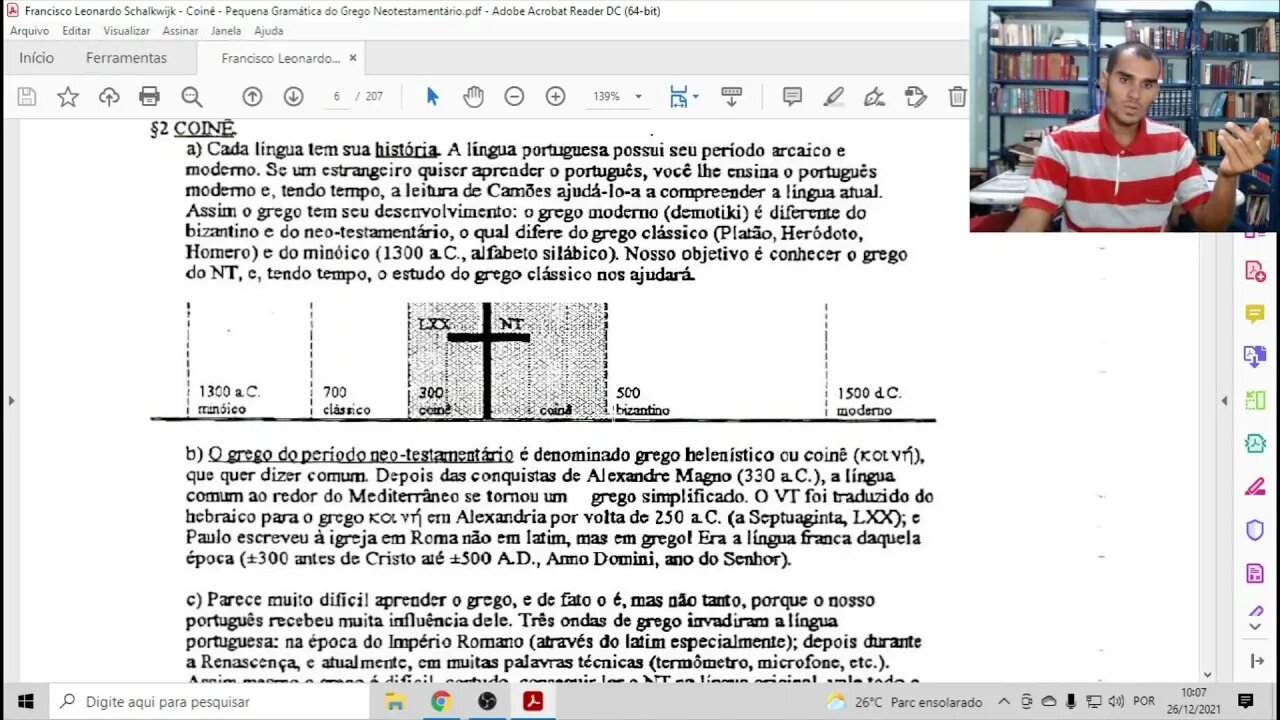Collapse the right tools pane with arrow-bar icon
Screen dimensions: 1280x720
coord(1256,661)
